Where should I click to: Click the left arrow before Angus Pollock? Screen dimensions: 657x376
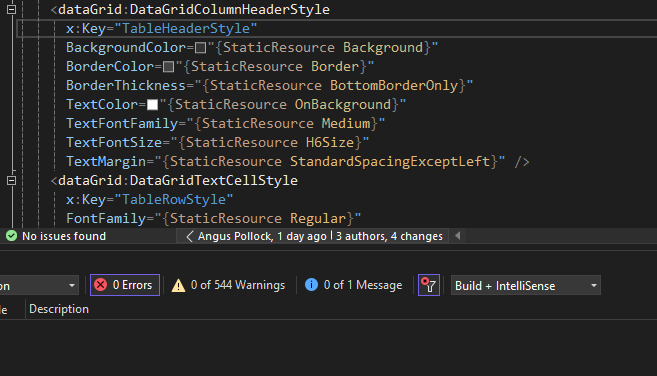pyautogui.click(x=189, y=236)
